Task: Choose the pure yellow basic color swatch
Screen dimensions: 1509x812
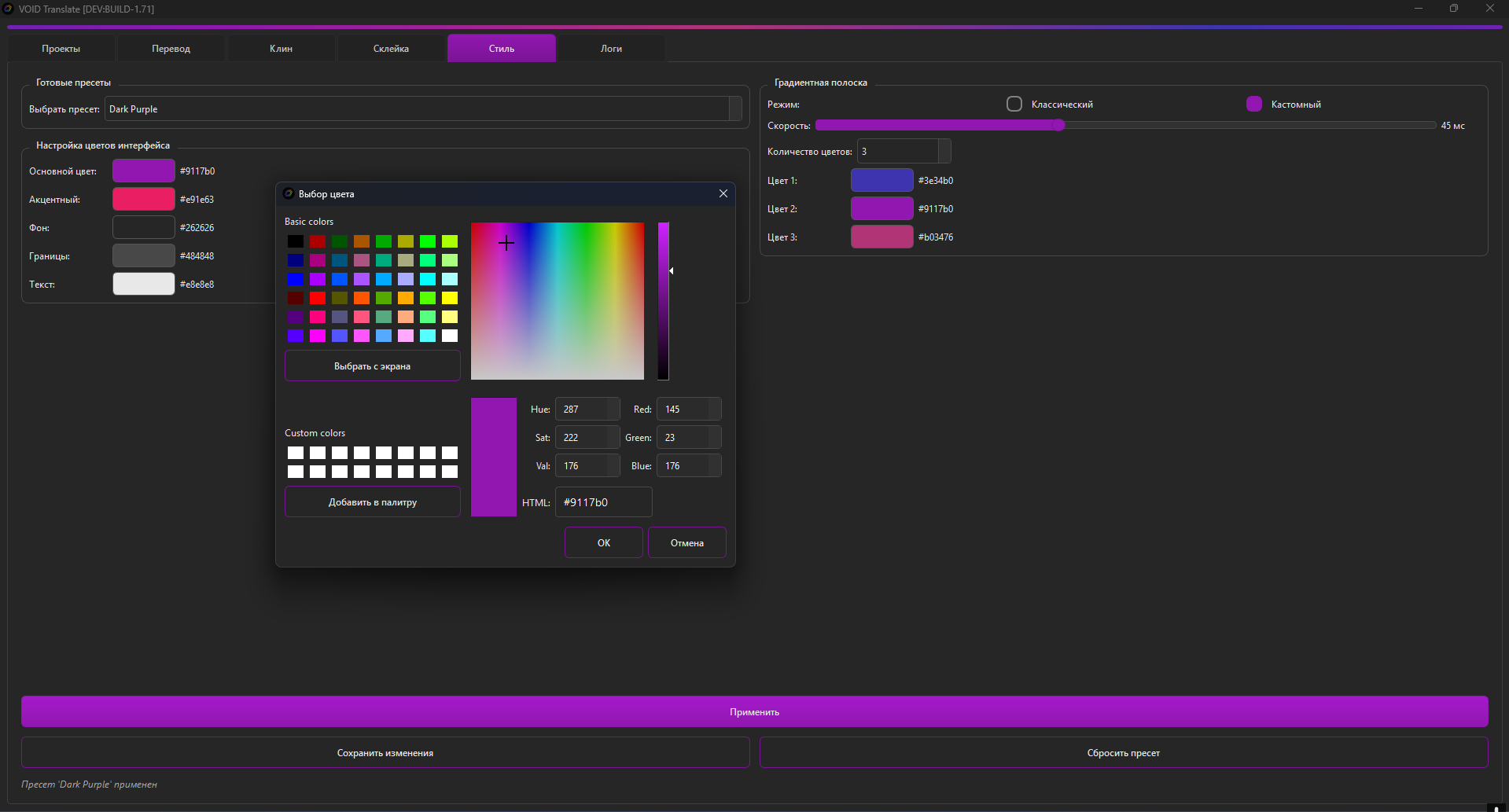Action: click(450, 298)
